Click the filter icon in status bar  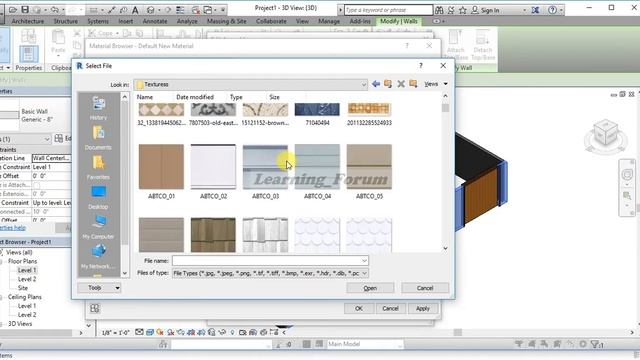tap(596, 344)
